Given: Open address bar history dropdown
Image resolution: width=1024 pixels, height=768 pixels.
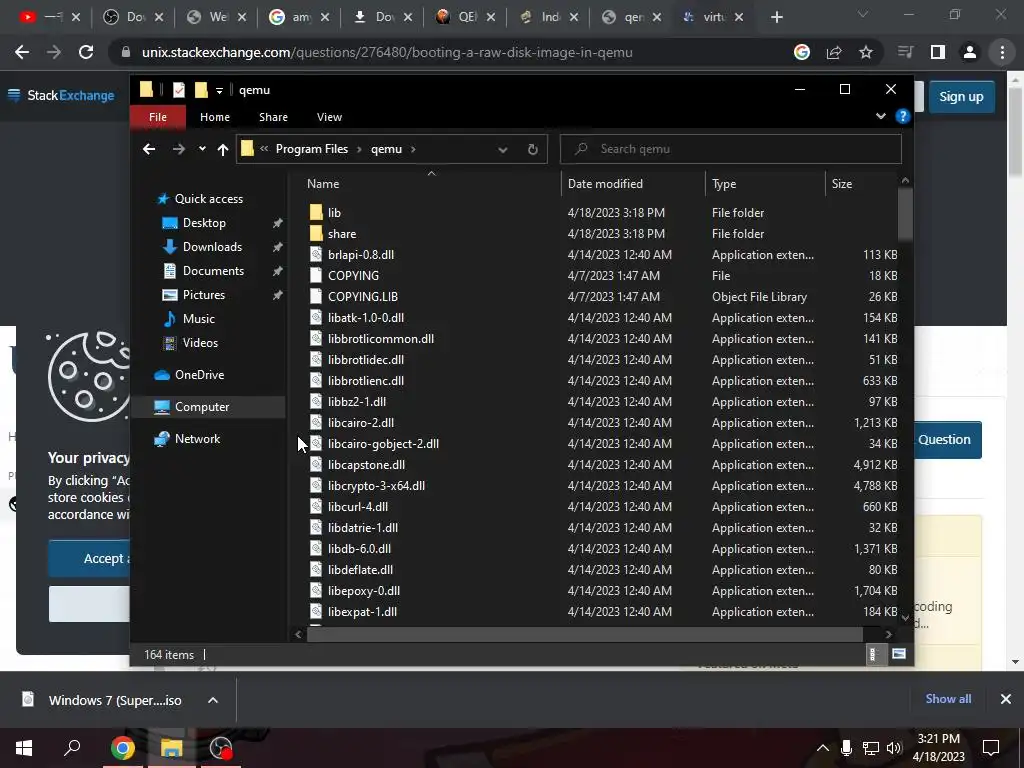Looking at the screenshot, I should (x=503, y=150).
